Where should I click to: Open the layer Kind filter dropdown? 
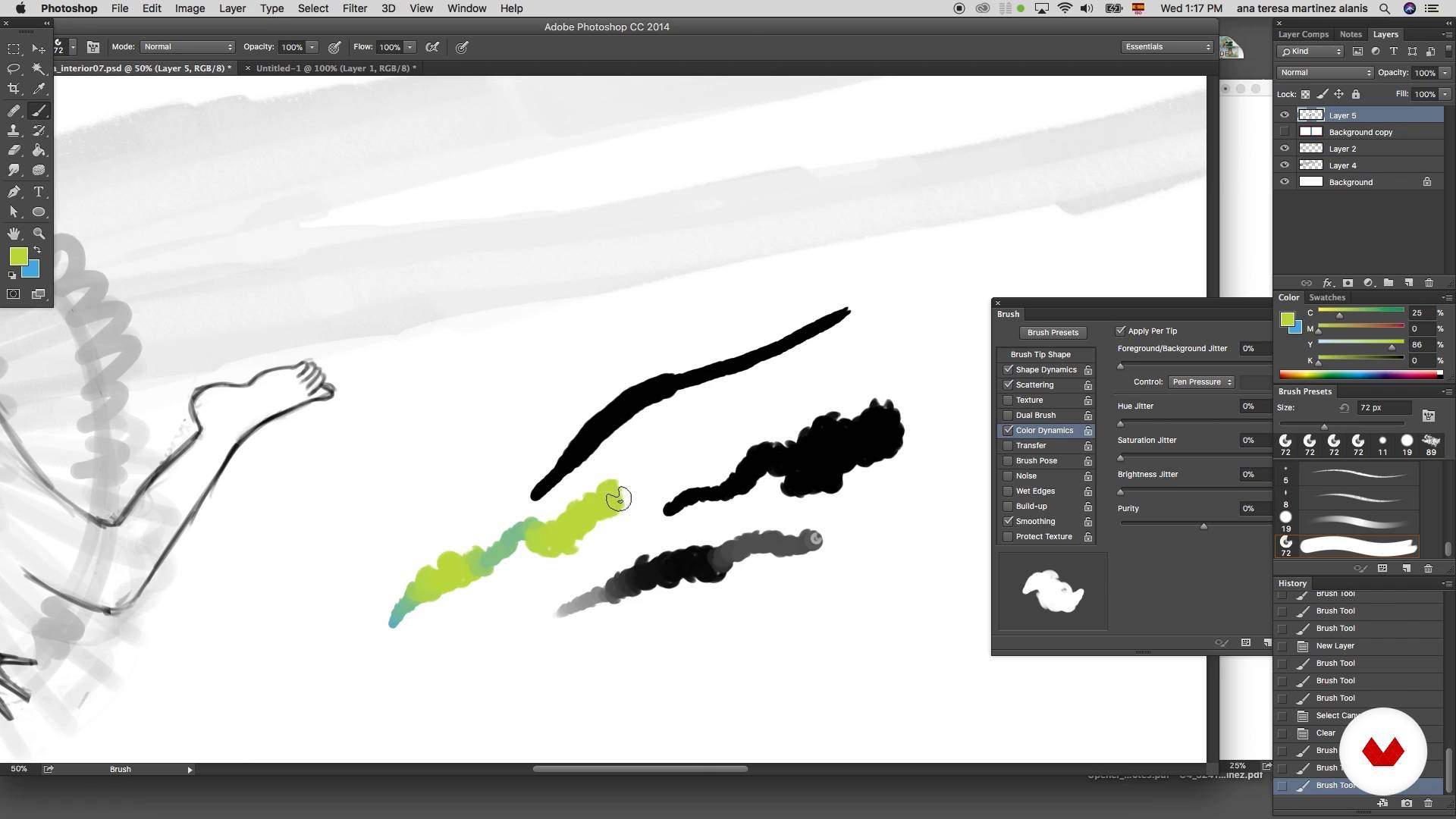(1311, 52)
